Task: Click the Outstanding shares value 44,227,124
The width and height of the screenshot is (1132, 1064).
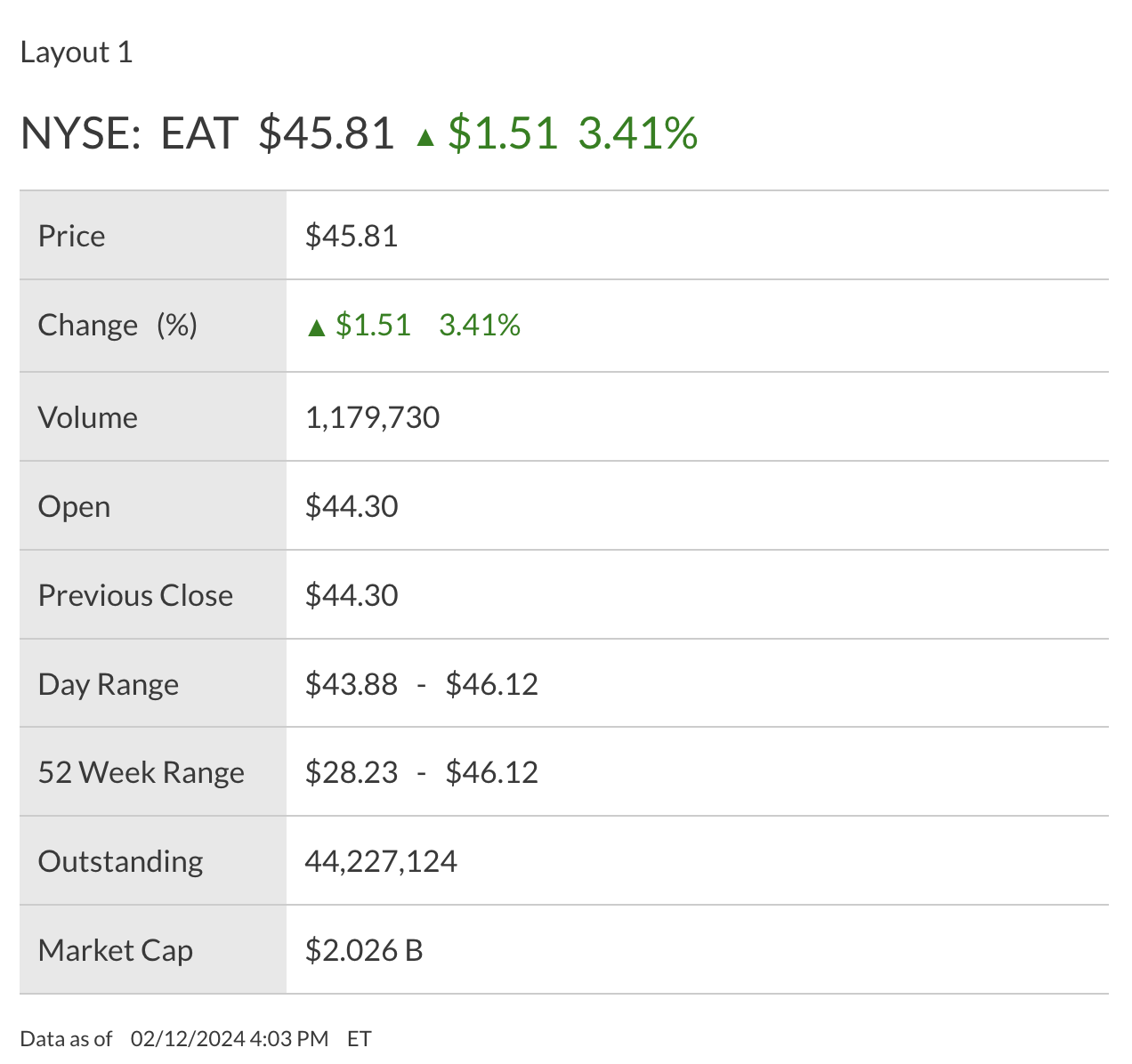Action: point(381,861)
